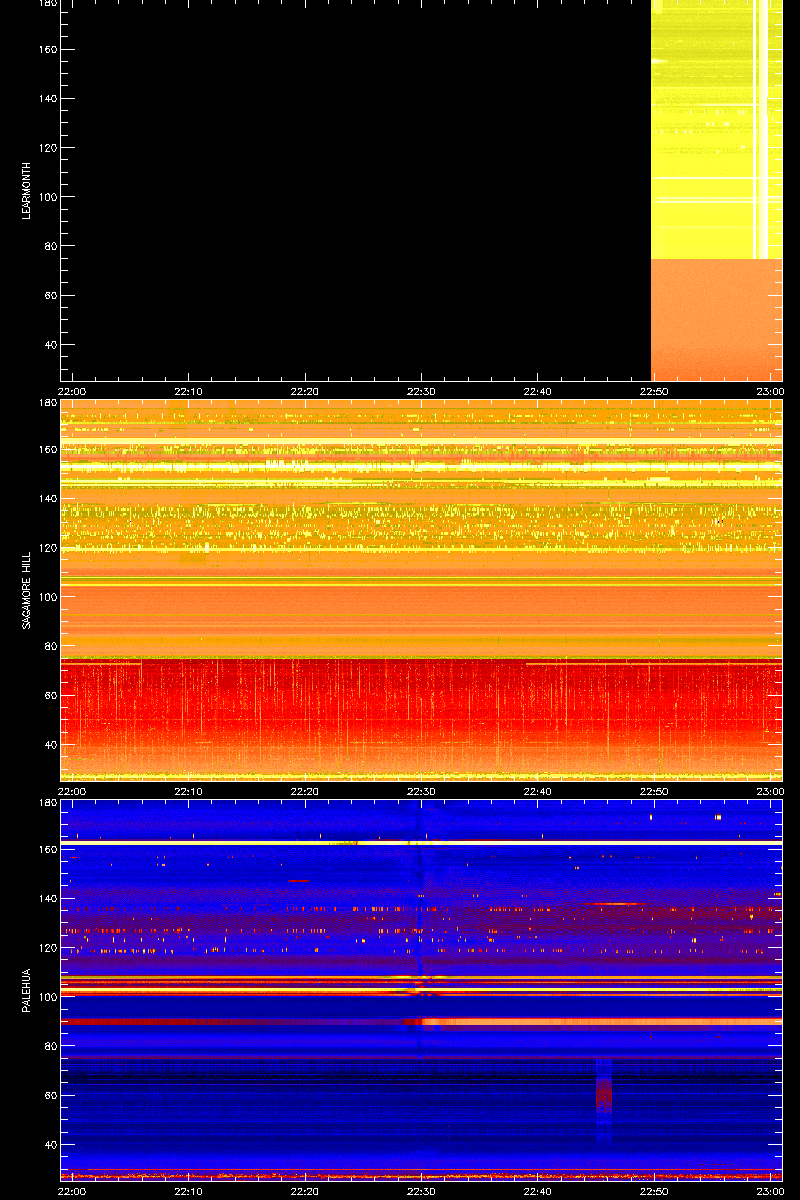This screenshot has width=800, height=1200.
Task: Click the 22:40 time tick below Palehua plot
Action: click(538, 1191)
